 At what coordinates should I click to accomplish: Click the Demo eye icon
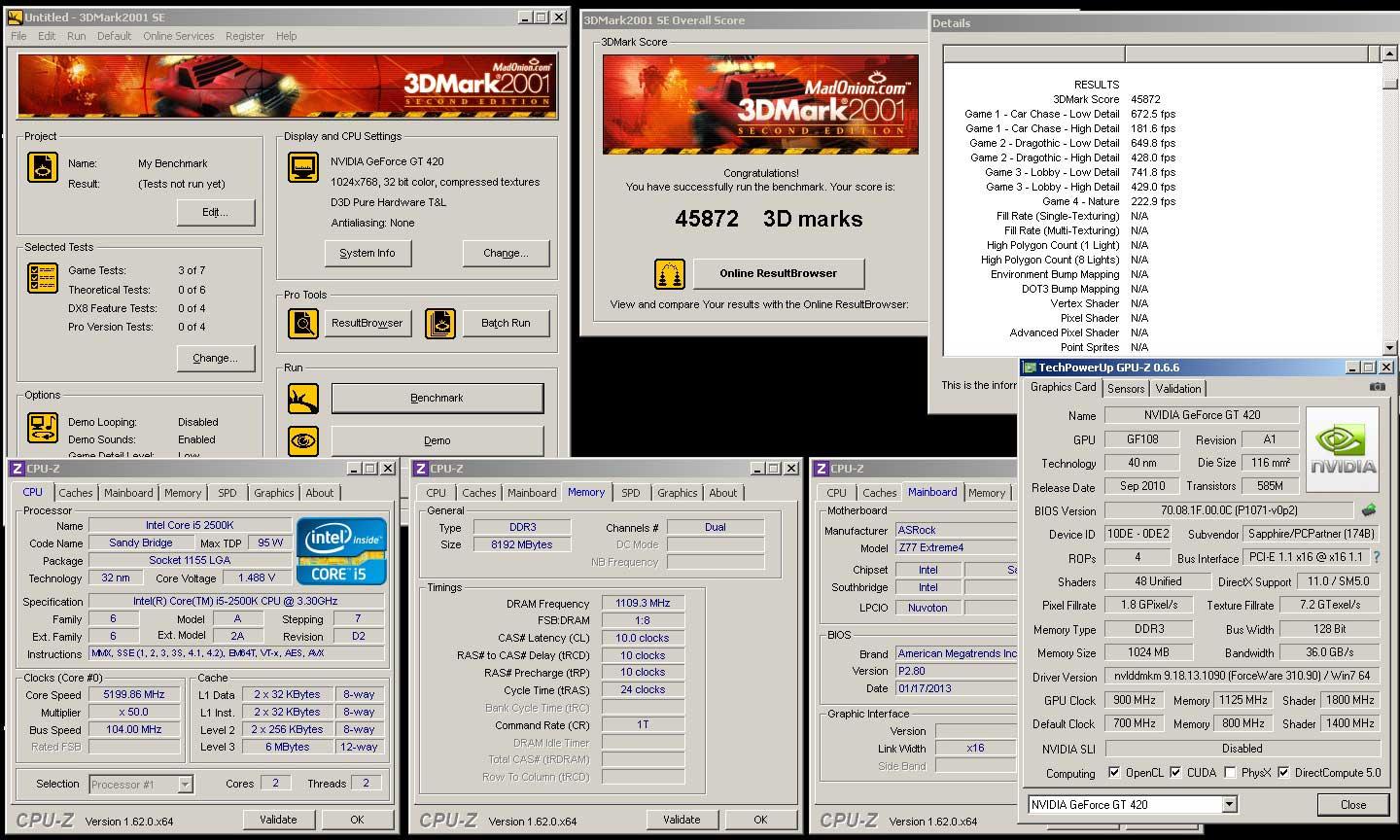coord(303,440)
